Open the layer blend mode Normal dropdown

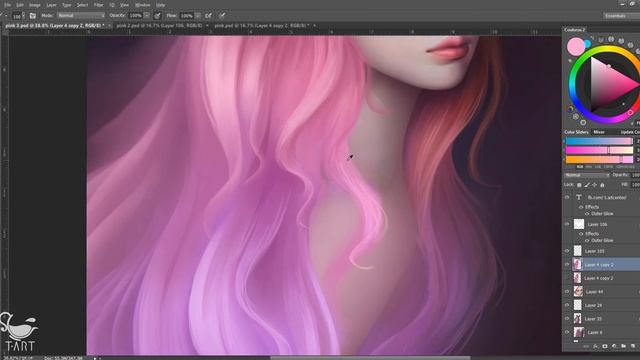[x=587, y=175]
